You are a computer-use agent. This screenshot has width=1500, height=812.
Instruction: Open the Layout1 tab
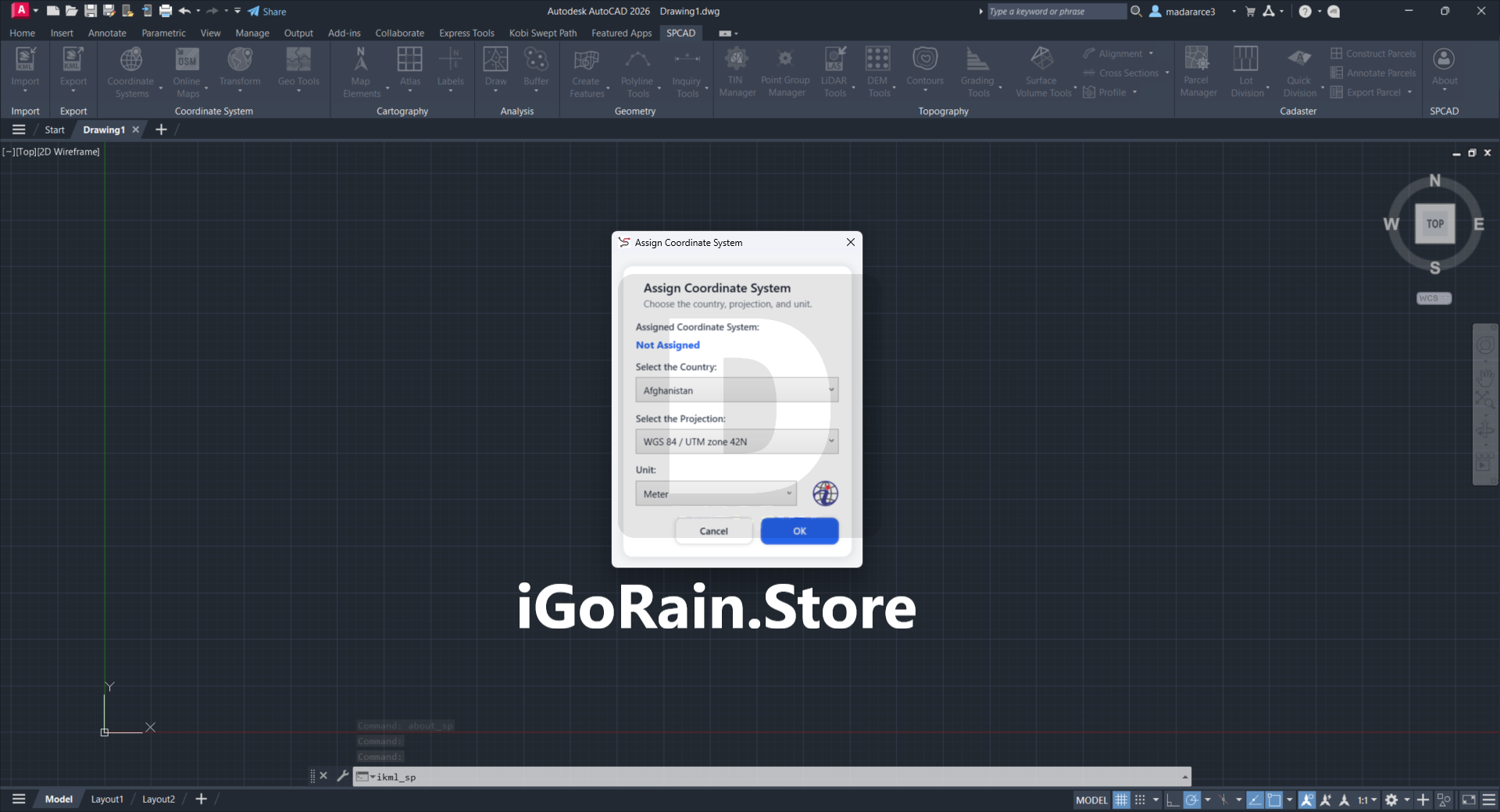[x=107, y=799]
